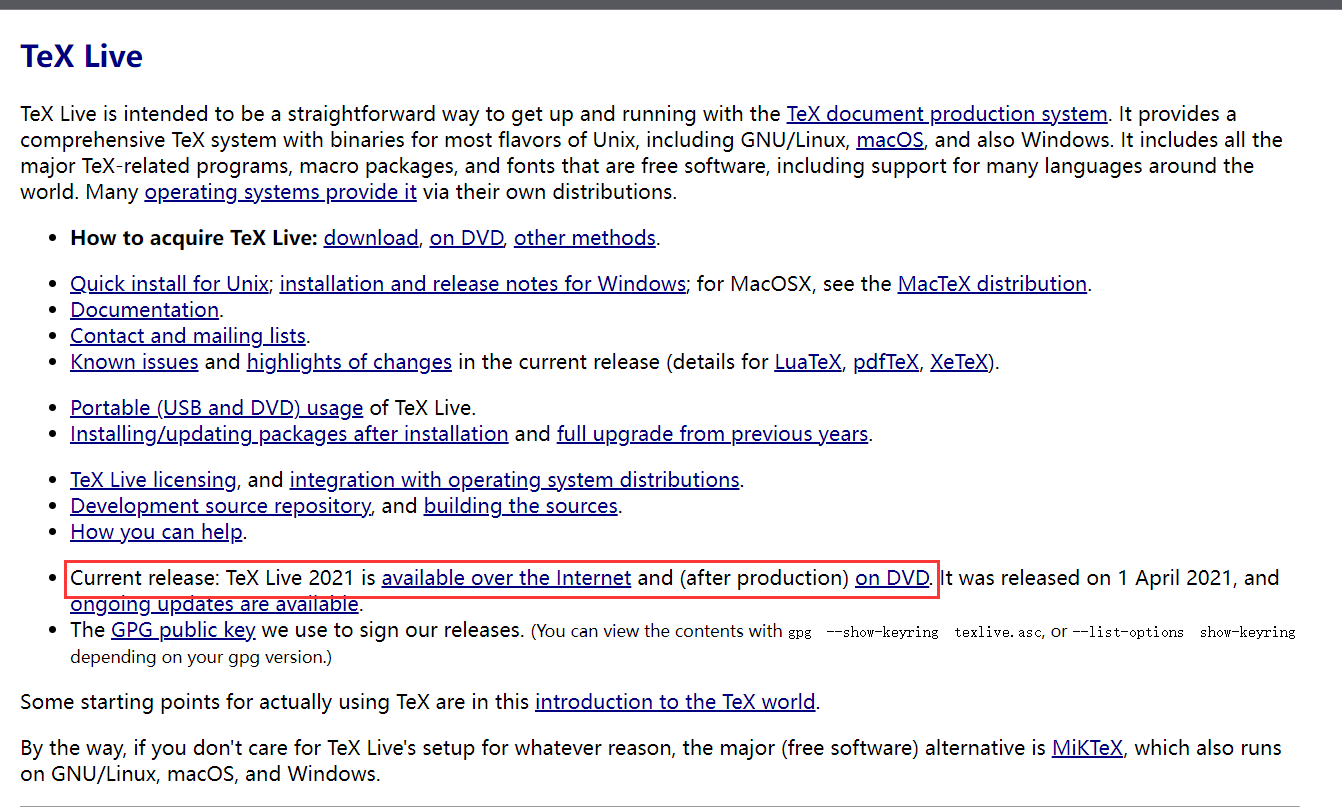1342x807 pixels.
Task: Visit the MacTeX distribution link
Action: pyautogui.click(x=992, y=284)
